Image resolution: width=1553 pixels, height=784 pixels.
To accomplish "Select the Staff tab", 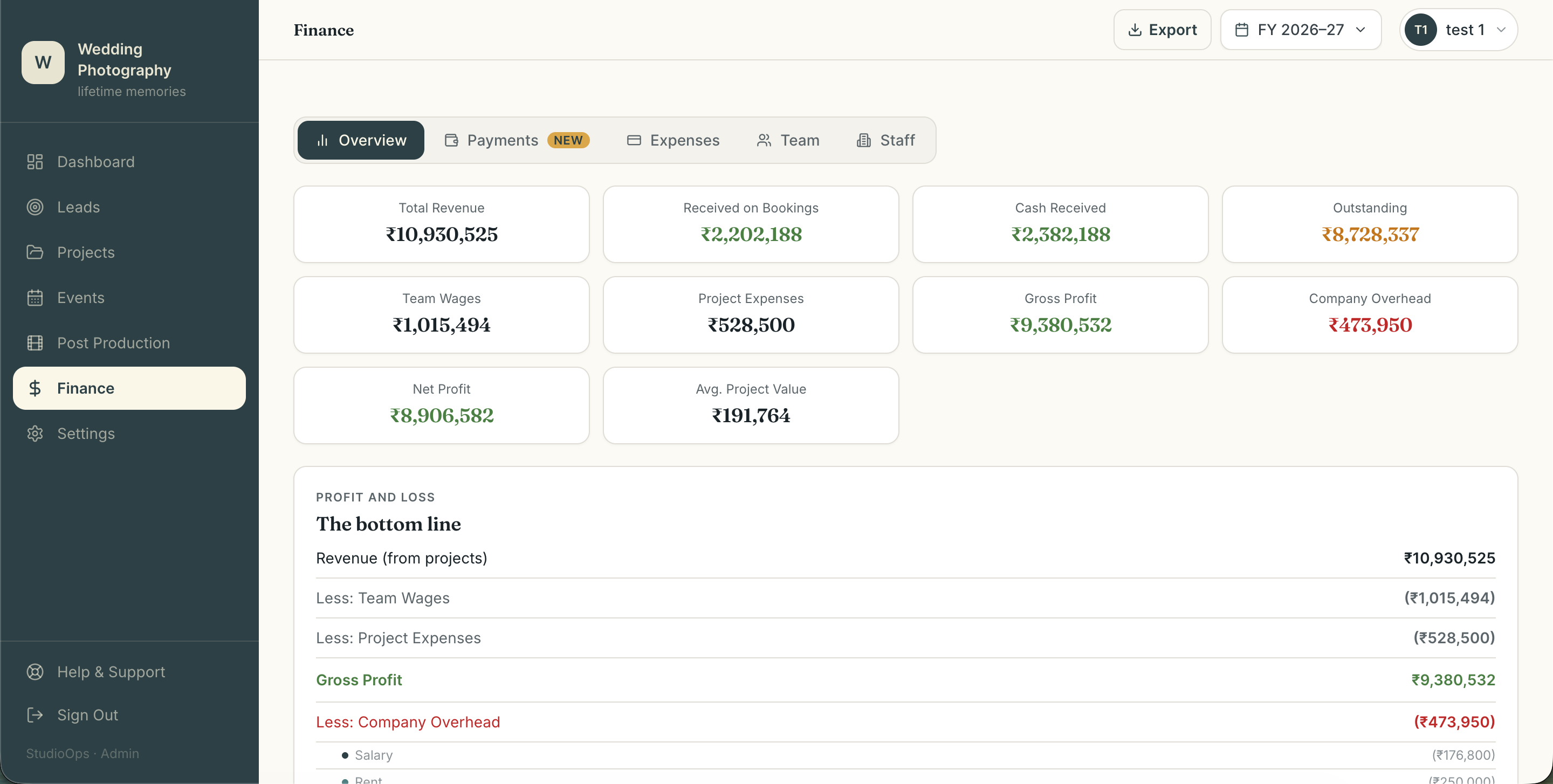I will pyautogui.click(x=885, y=140).
